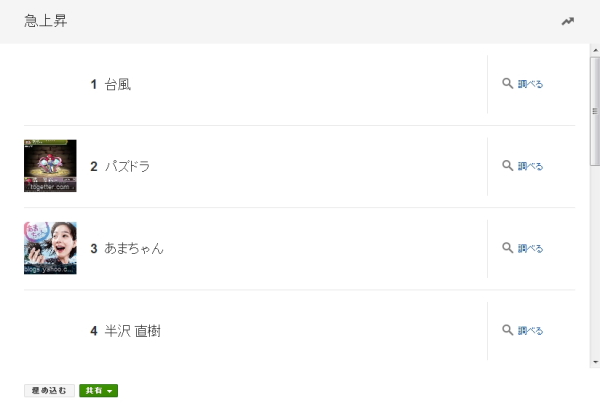Open the 調べる link for 台風

tap(530, 84)
